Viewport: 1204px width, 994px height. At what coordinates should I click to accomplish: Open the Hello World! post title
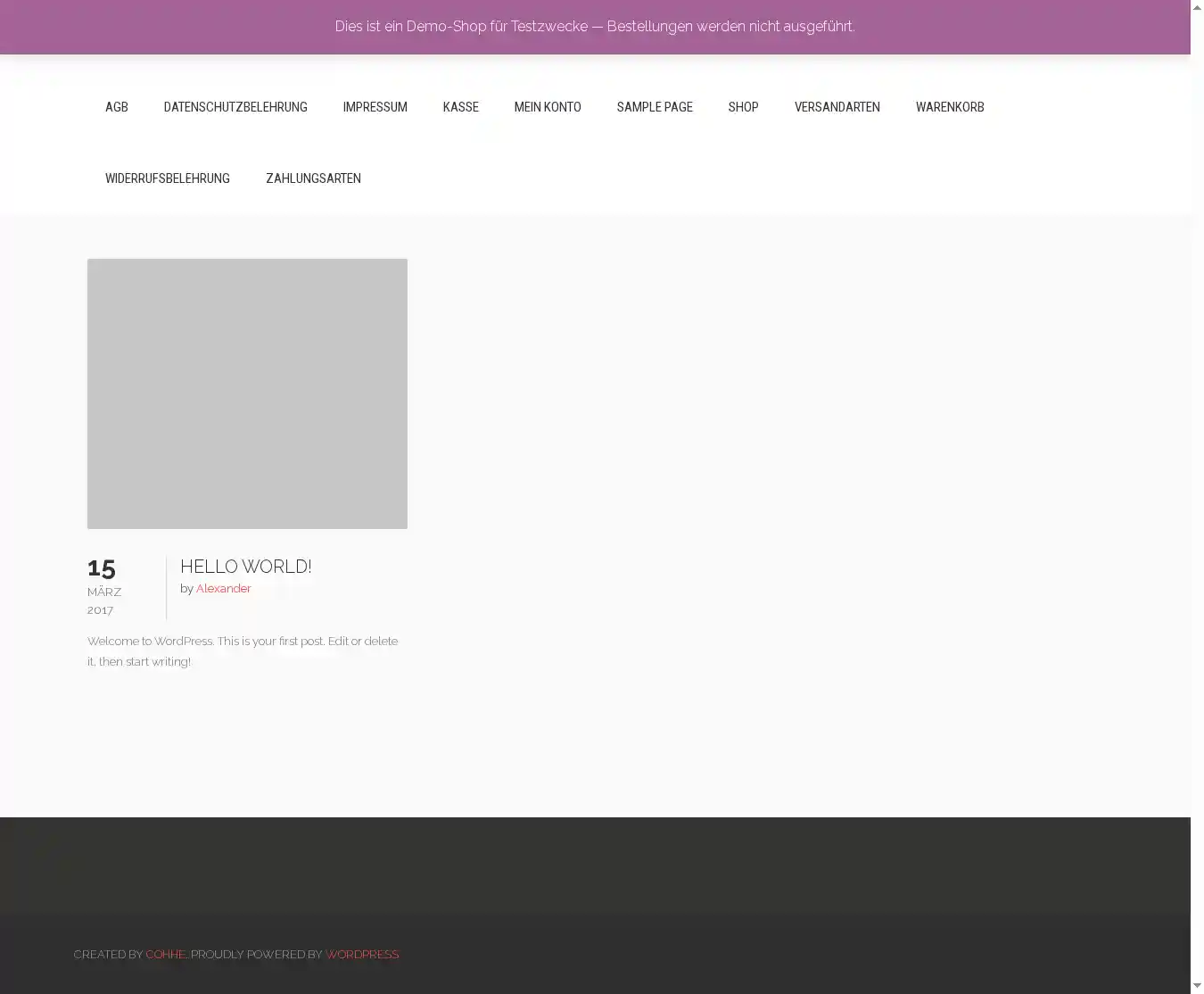point(245,567)
